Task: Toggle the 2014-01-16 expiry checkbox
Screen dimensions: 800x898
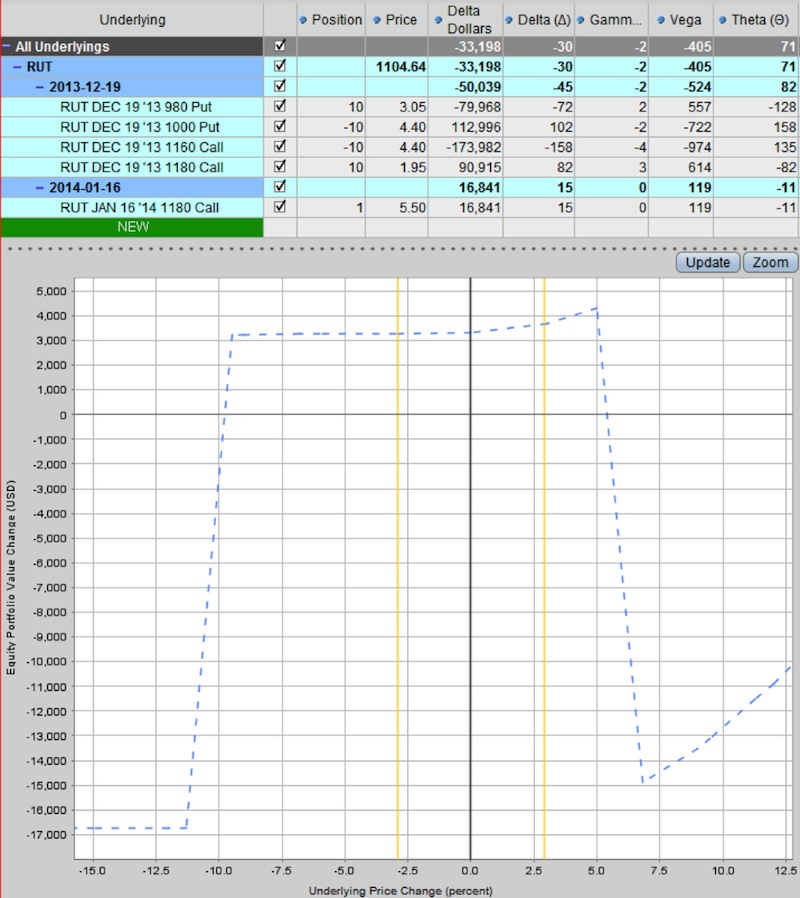Action: point(280,186)
